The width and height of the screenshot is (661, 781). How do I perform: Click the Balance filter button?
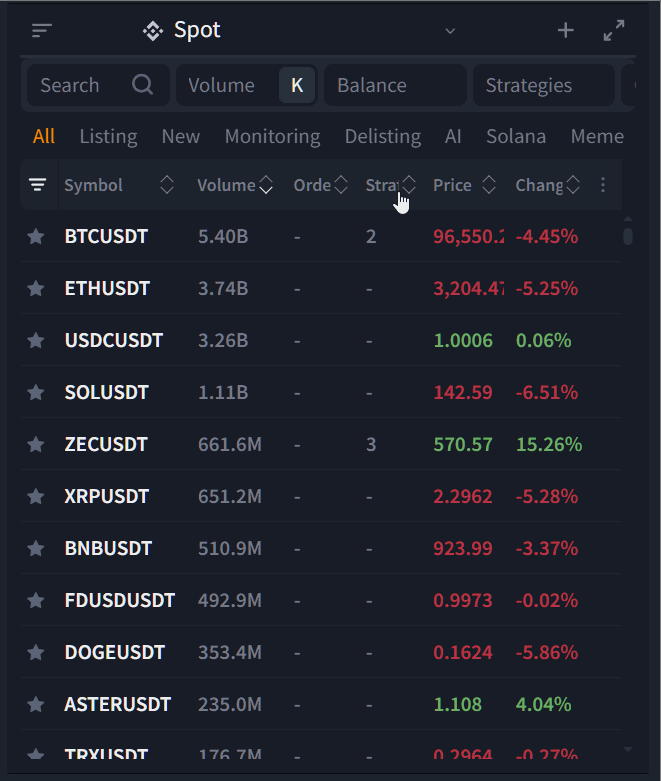point(395,85)
